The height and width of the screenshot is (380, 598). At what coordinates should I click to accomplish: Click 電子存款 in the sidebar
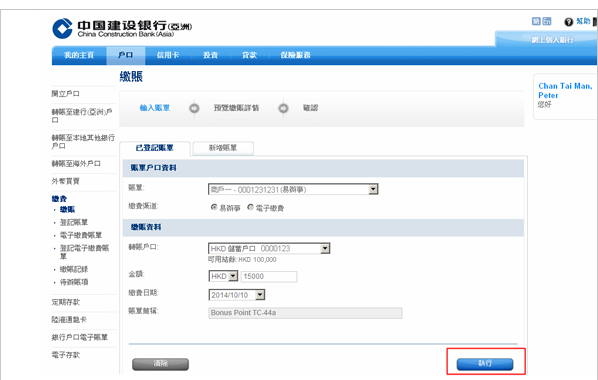pos(66,355)
